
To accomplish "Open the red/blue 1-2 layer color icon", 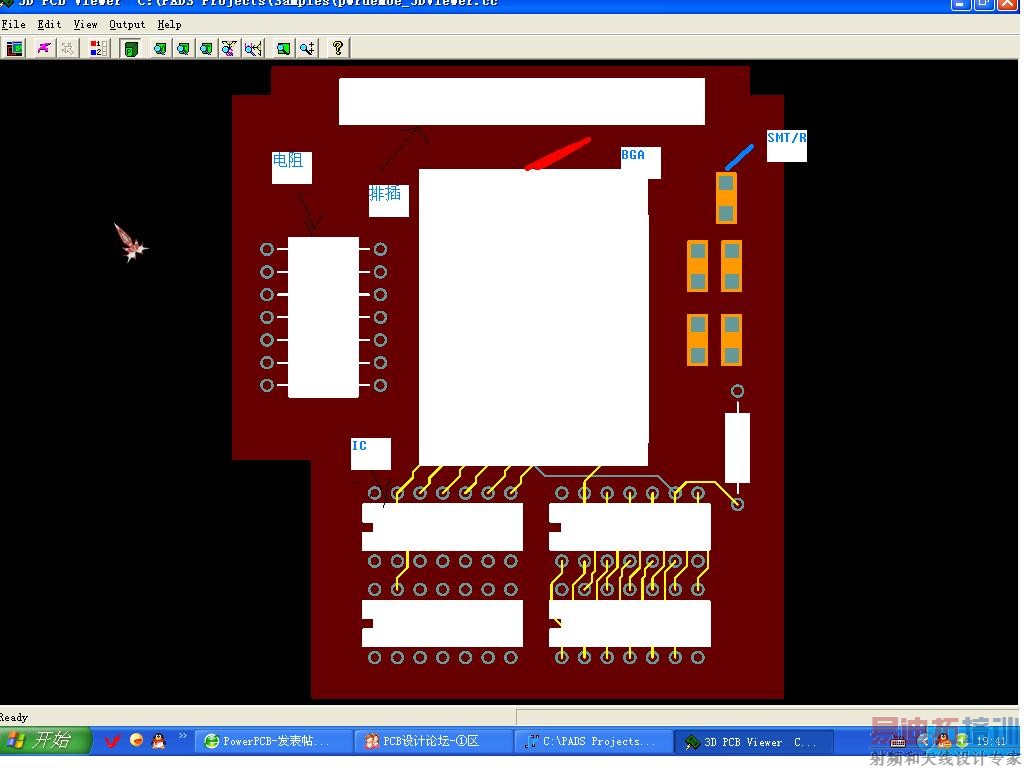I will [x=99, y=48].
